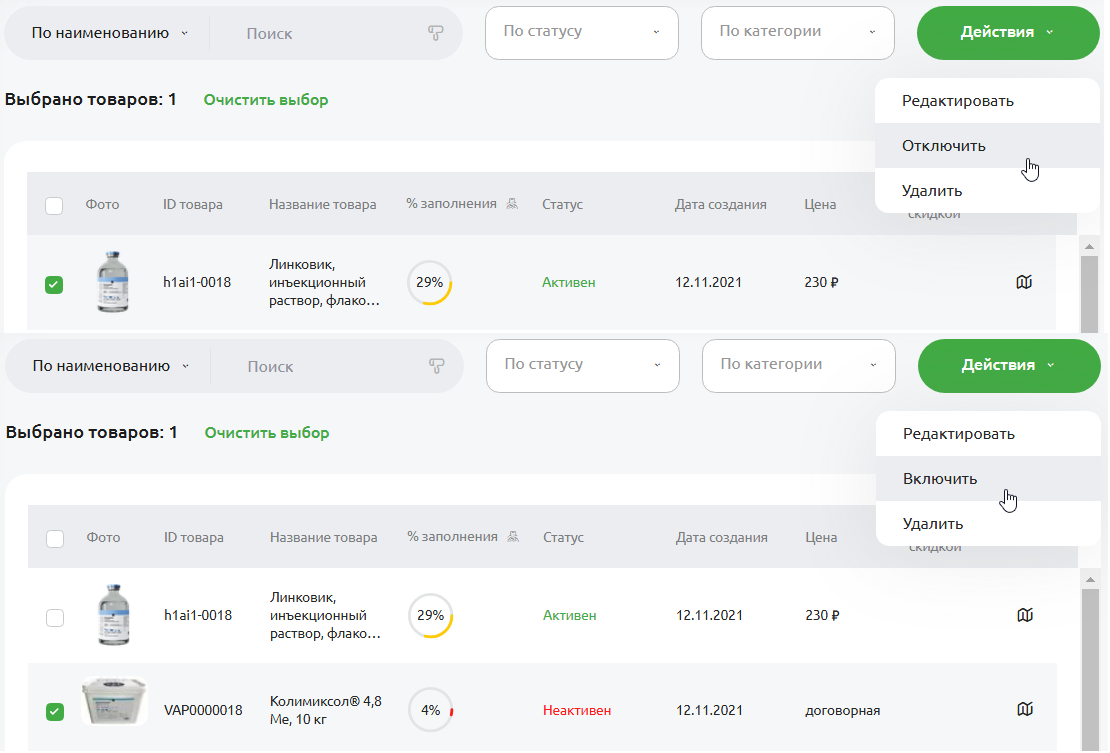
Task: Open map icon in the unchecked h1ai1-0018 row
Action: point(1025,615)
